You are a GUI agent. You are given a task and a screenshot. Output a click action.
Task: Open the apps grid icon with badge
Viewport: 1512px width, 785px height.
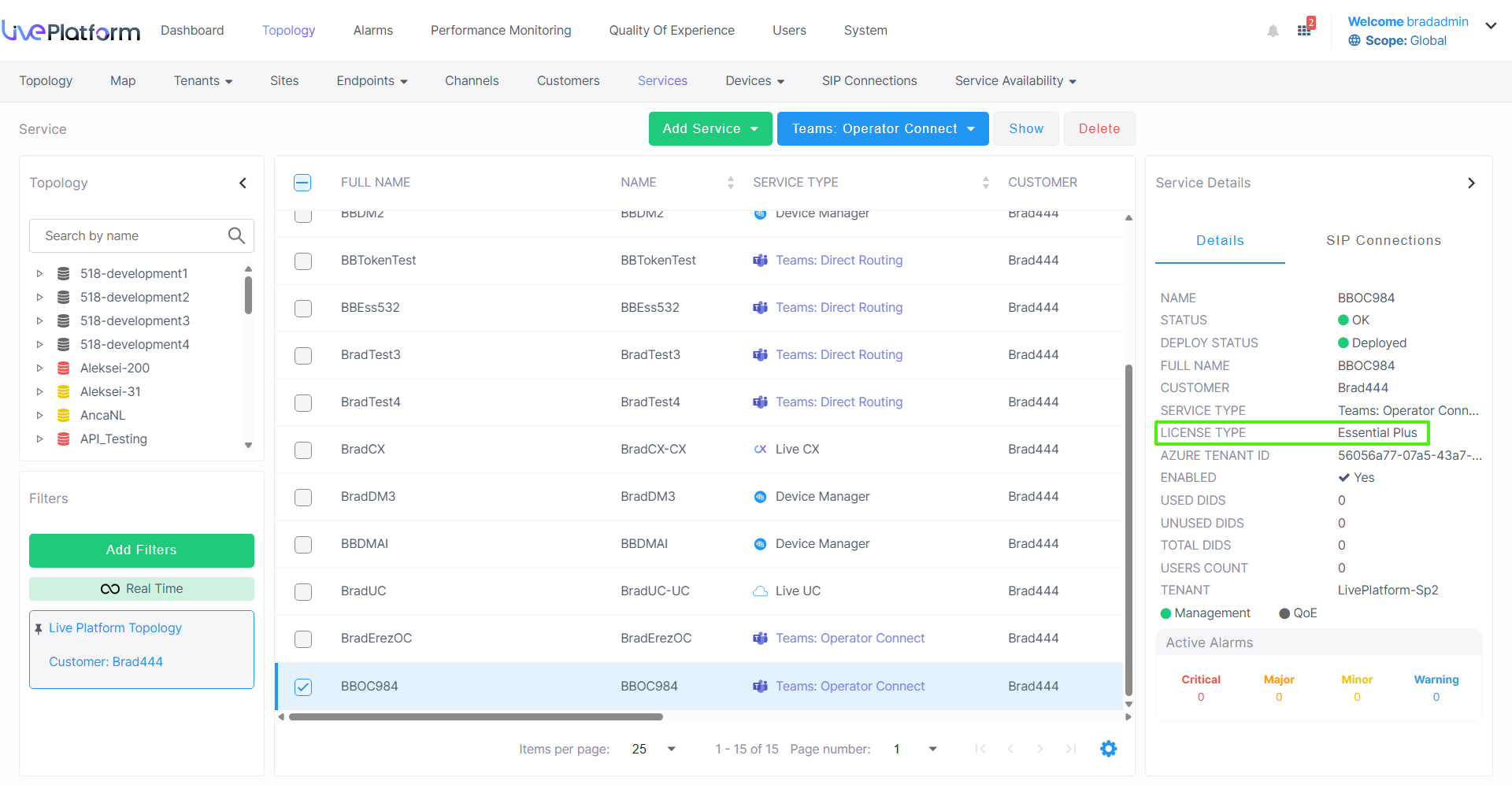(1304, 30)
